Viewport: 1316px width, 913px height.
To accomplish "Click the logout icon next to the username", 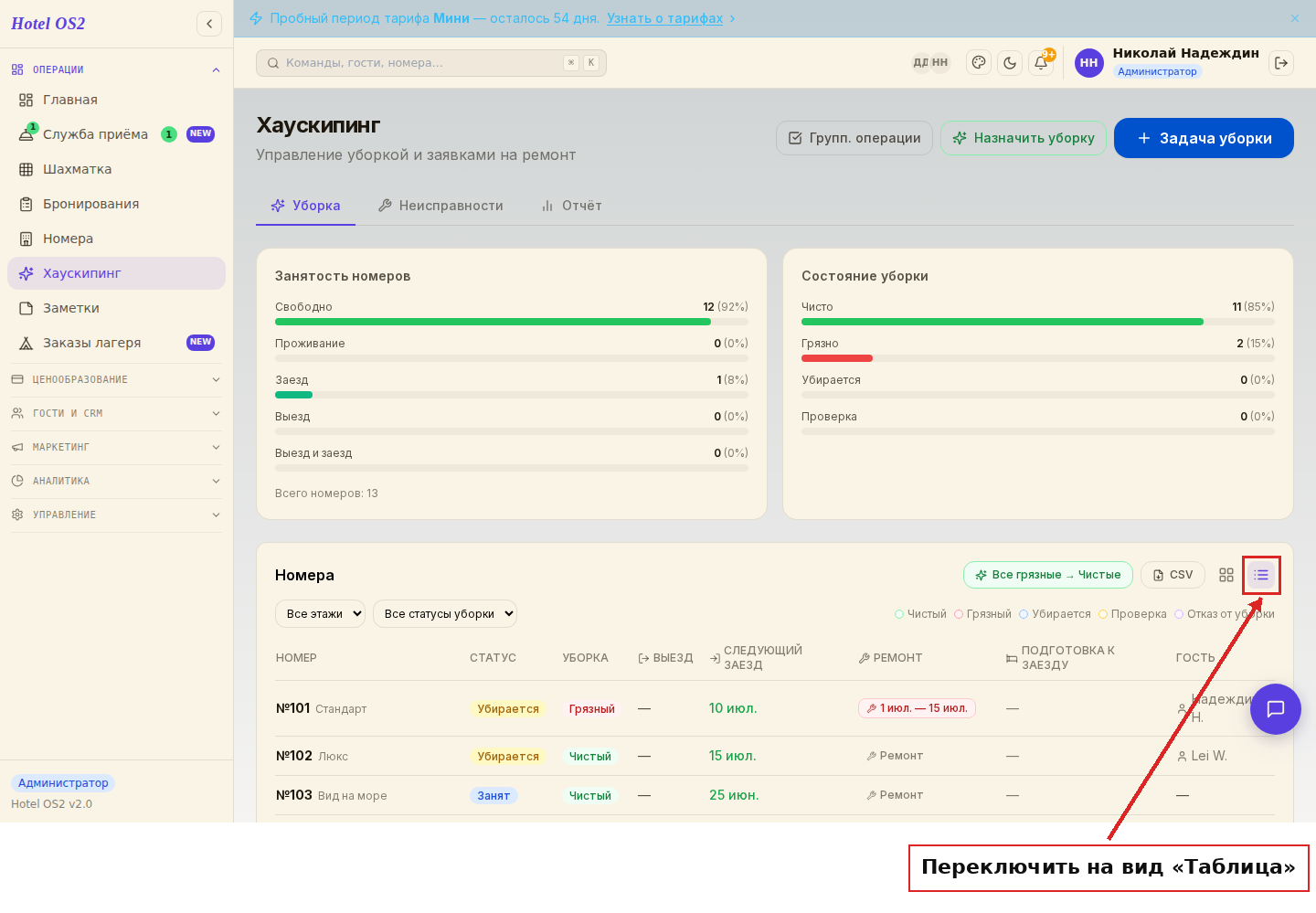I will click(x=1281, y=63).
